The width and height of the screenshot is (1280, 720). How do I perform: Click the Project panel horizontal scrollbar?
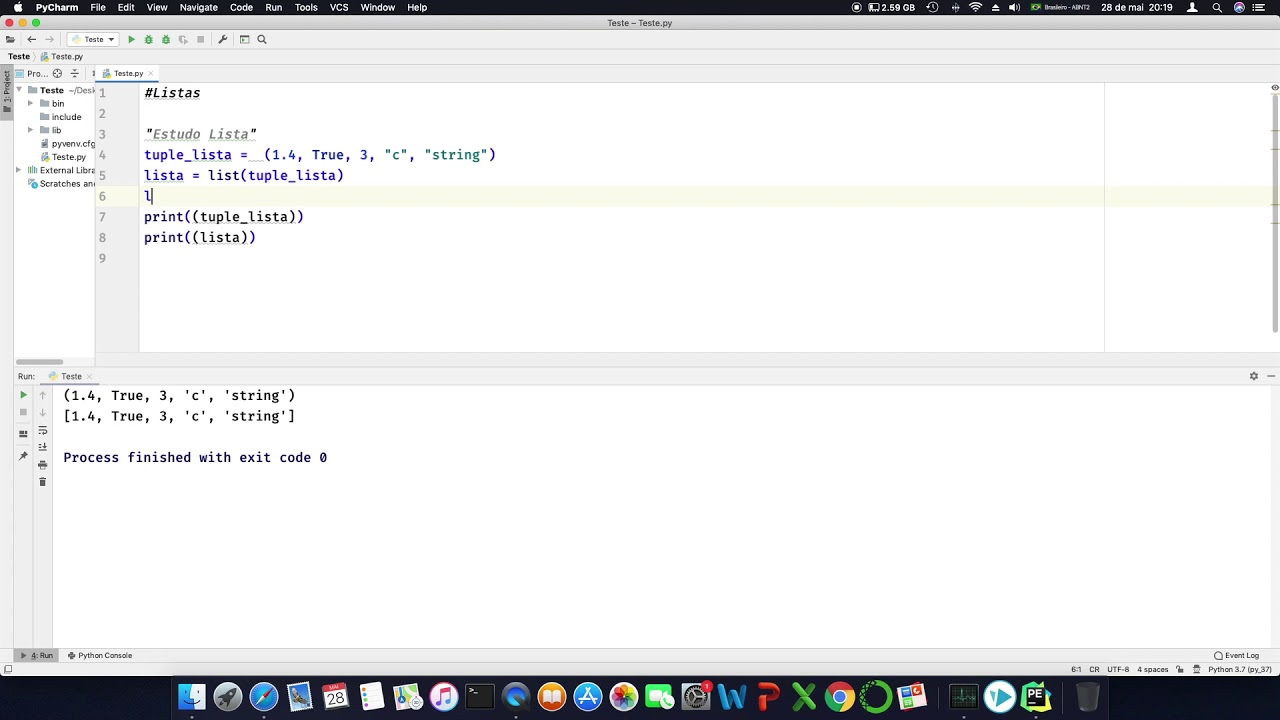tap(40, 361)
